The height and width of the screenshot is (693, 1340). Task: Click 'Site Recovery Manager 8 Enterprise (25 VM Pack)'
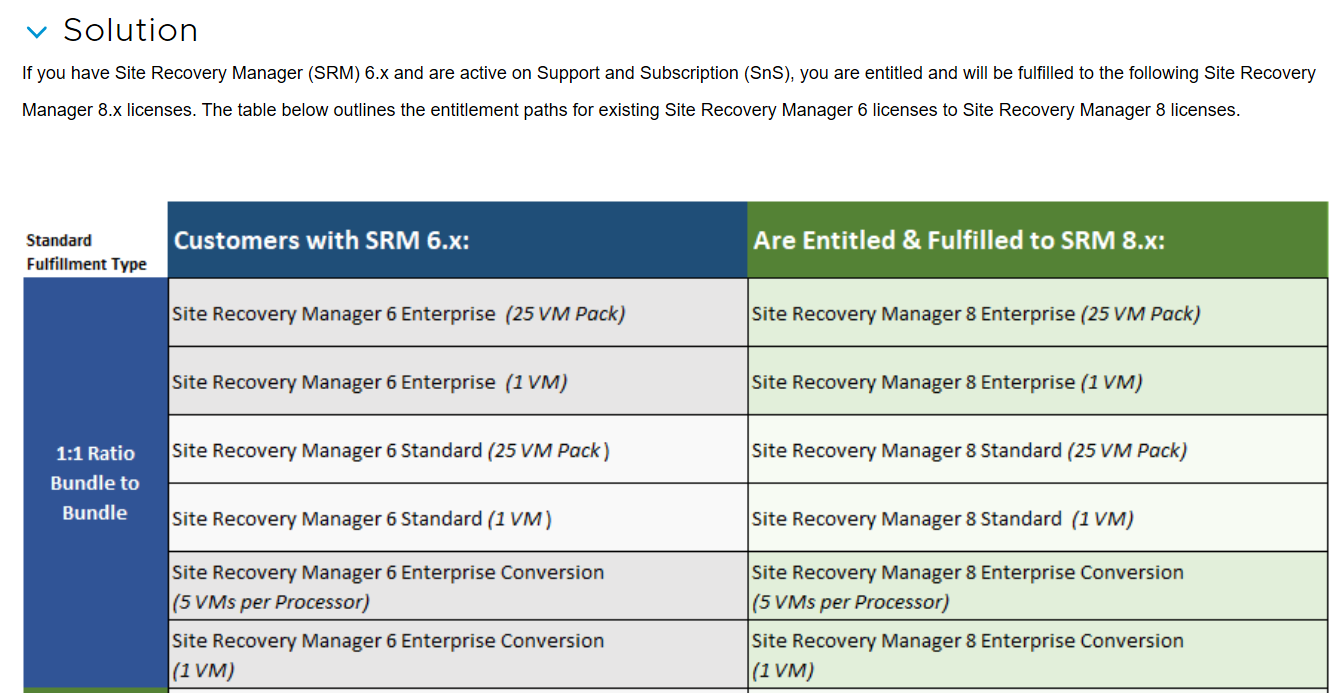(1038, 313)
